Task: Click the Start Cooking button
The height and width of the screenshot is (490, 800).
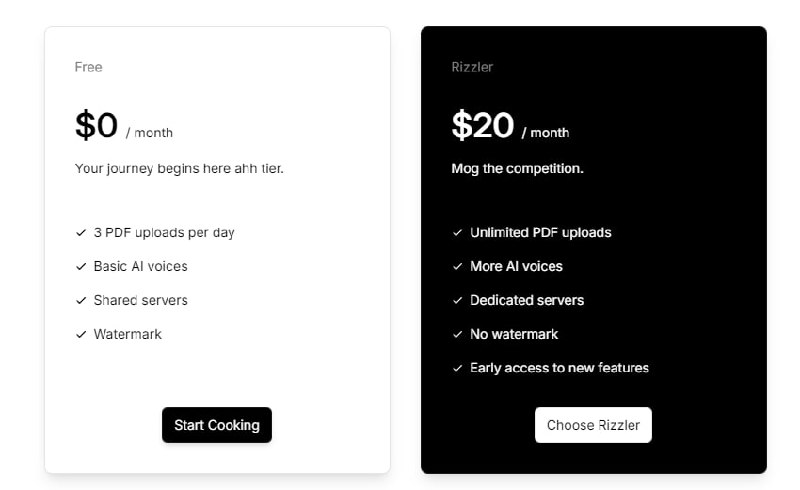Action: [x=216, y=425]
